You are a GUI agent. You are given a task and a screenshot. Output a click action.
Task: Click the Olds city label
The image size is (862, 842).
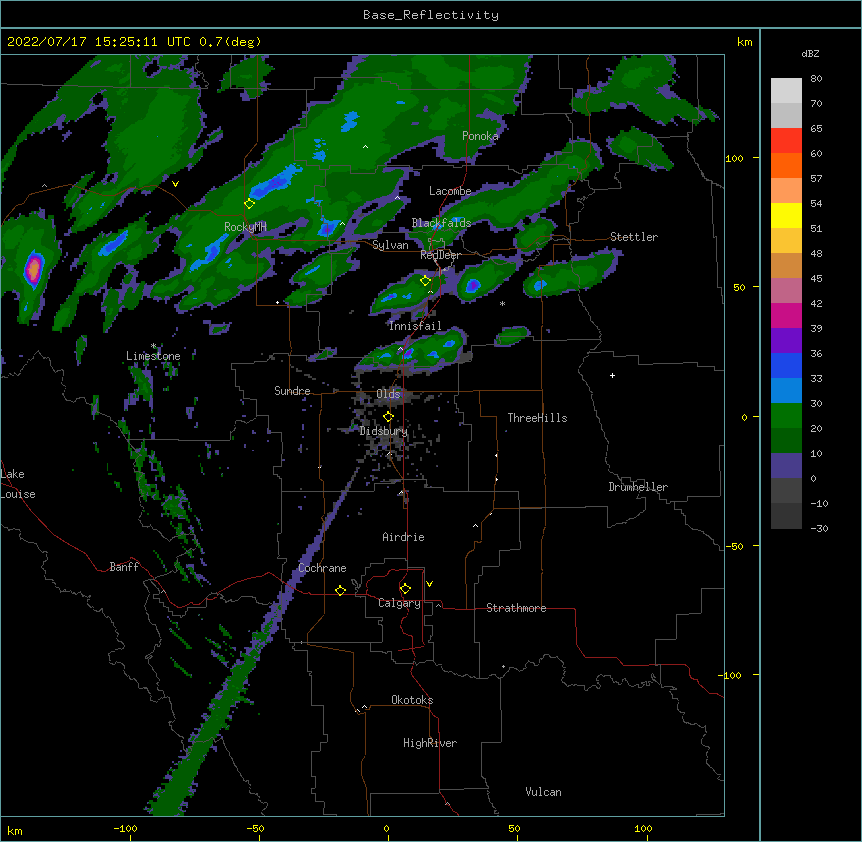tap(388, 394)
